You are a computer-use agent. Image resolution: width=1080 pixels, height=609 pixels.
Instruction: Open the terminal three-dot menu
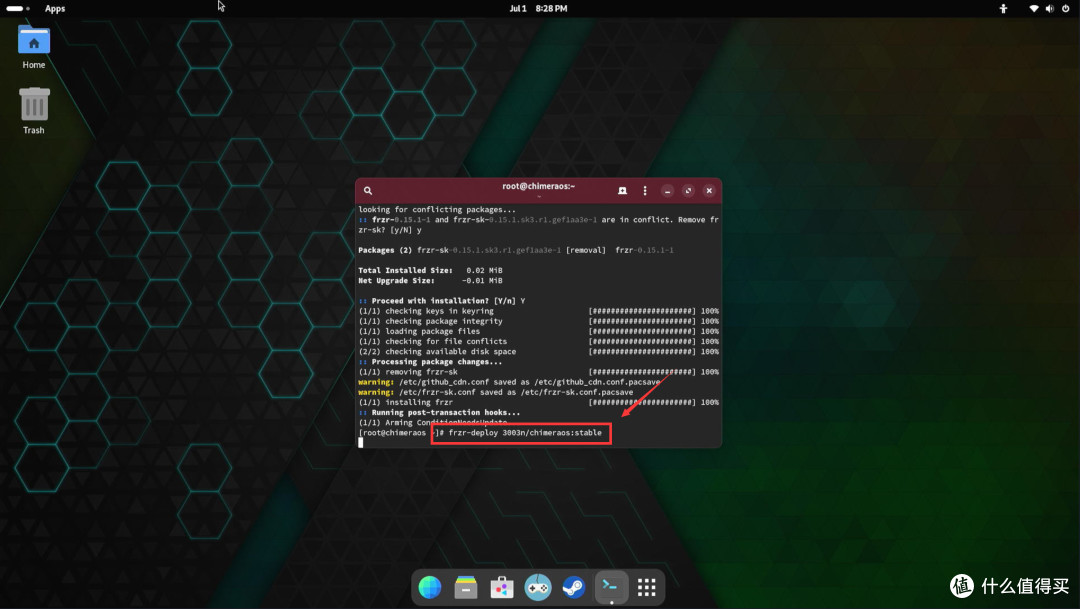point(645,190)
